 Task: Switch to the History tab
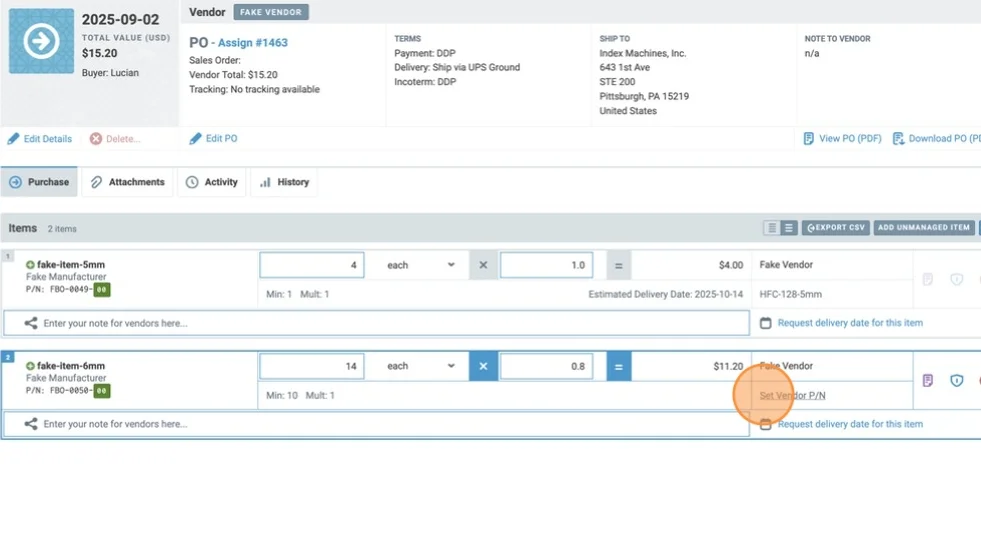point(284,182)
